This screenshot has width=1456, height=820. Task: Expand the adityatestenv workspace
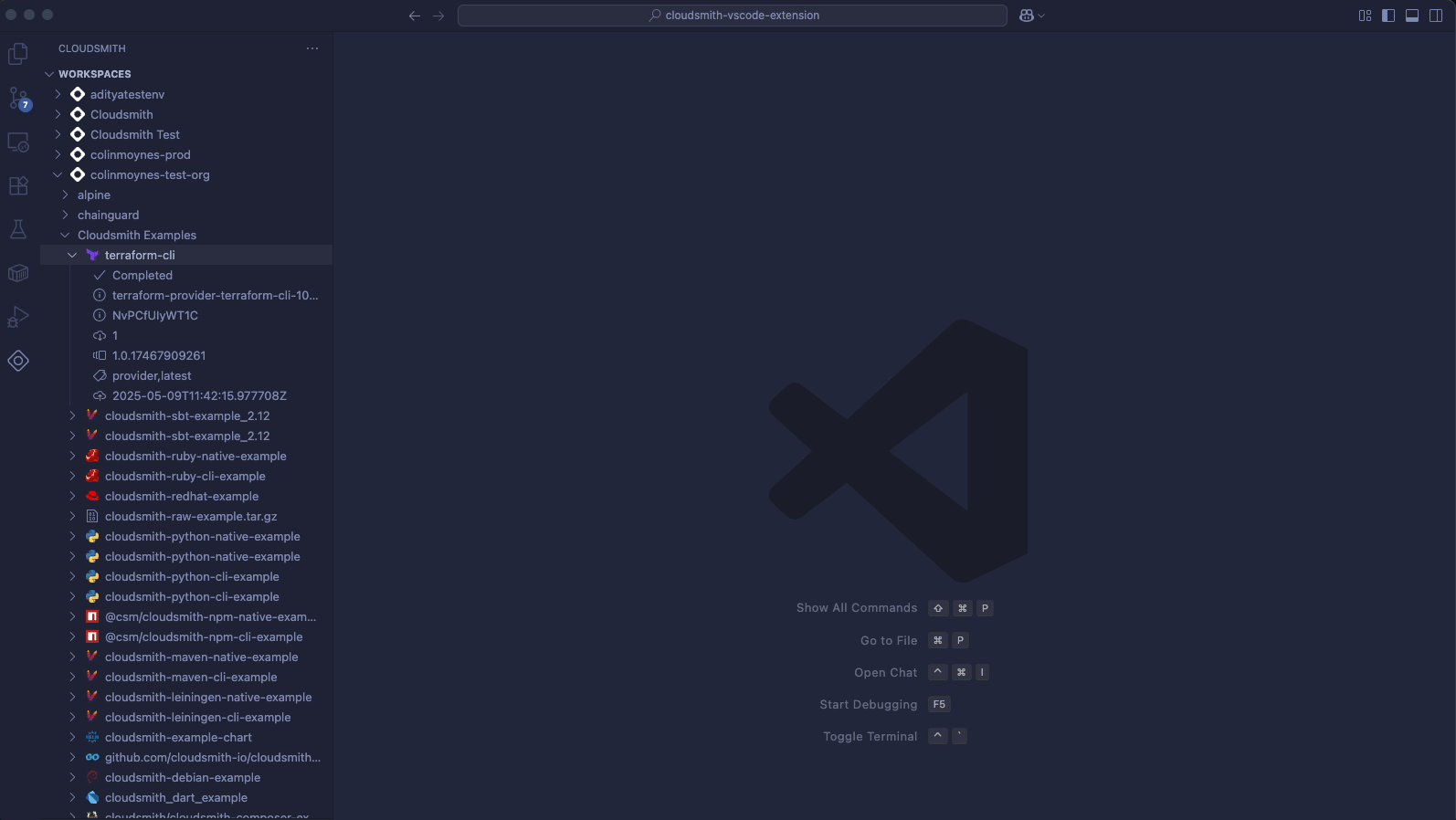click(x=58, y=94)
